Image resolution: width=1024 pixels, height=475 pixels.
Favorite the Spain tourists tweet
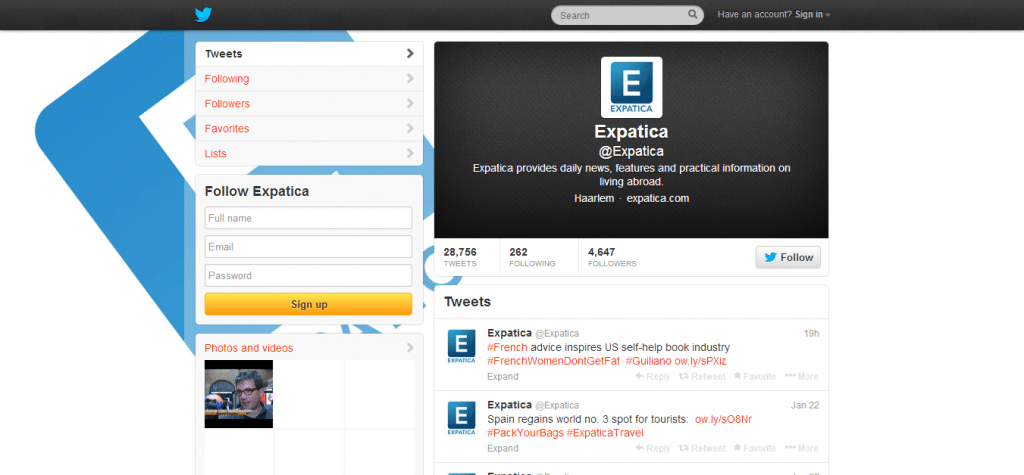(x=754, y=448)
